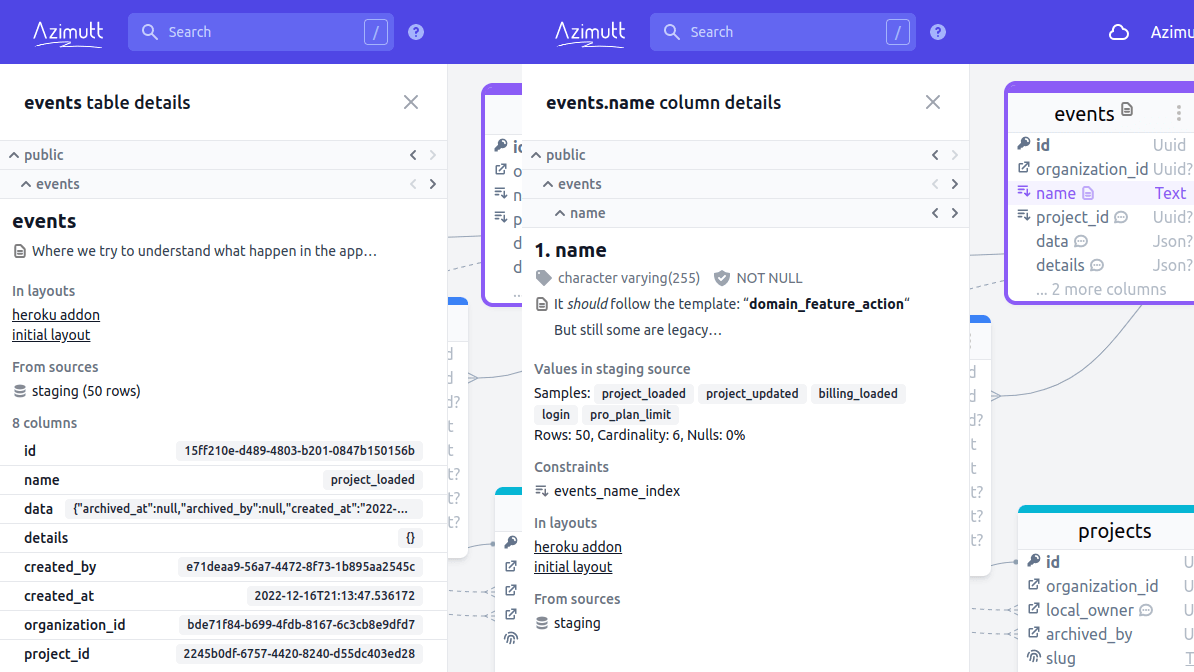This screenshot has height=672, width=1194.
Task: Open initial layout link in column details panel
Action: click(573, 567)
